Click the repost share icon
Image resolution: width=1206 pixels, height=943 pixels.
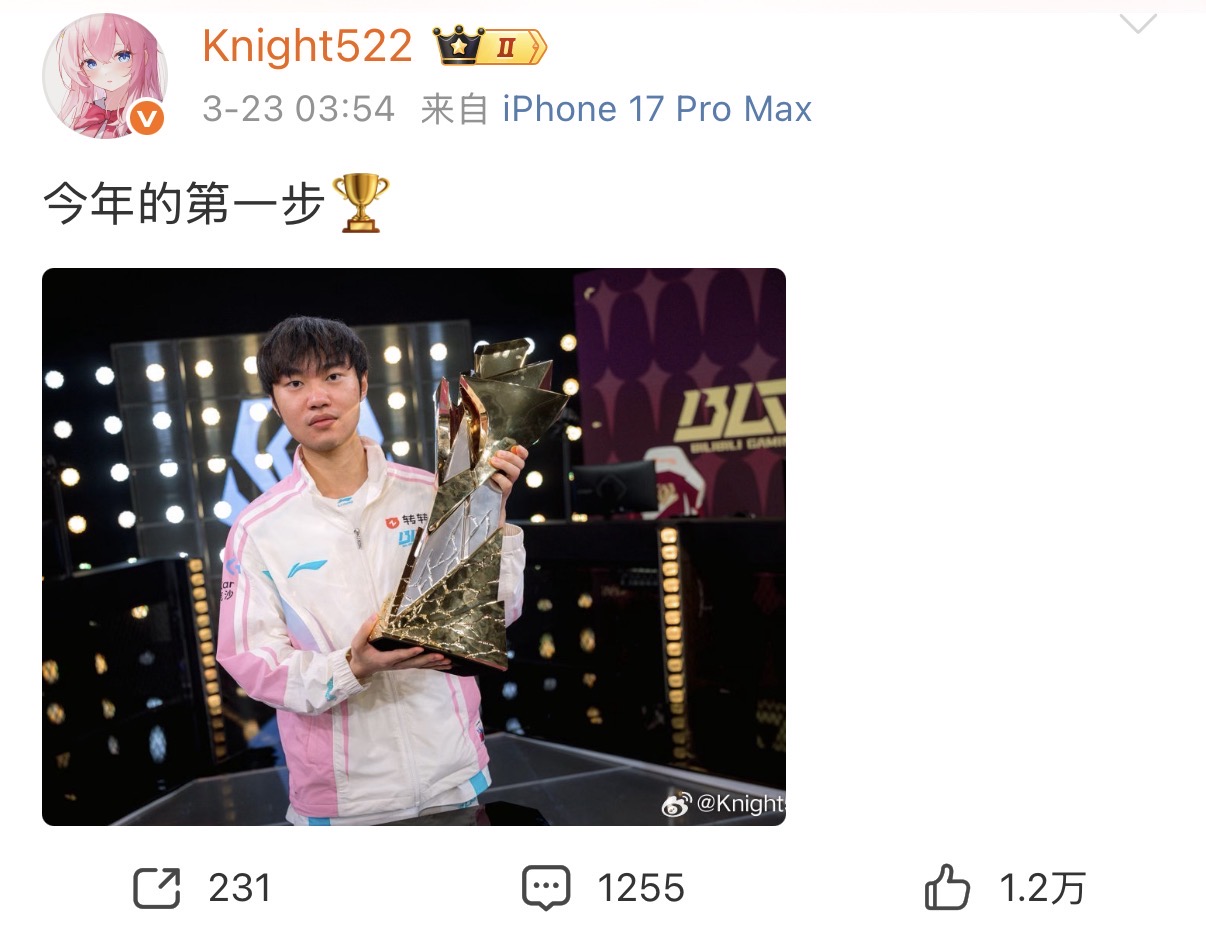[157, 888]
